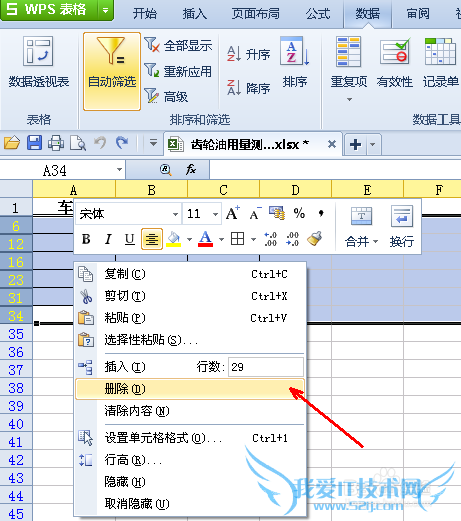Click the Open folder icon in quick toolbar
Image resolution: width=461 pixels, height=521 pixels.
(x=12, y=143)
